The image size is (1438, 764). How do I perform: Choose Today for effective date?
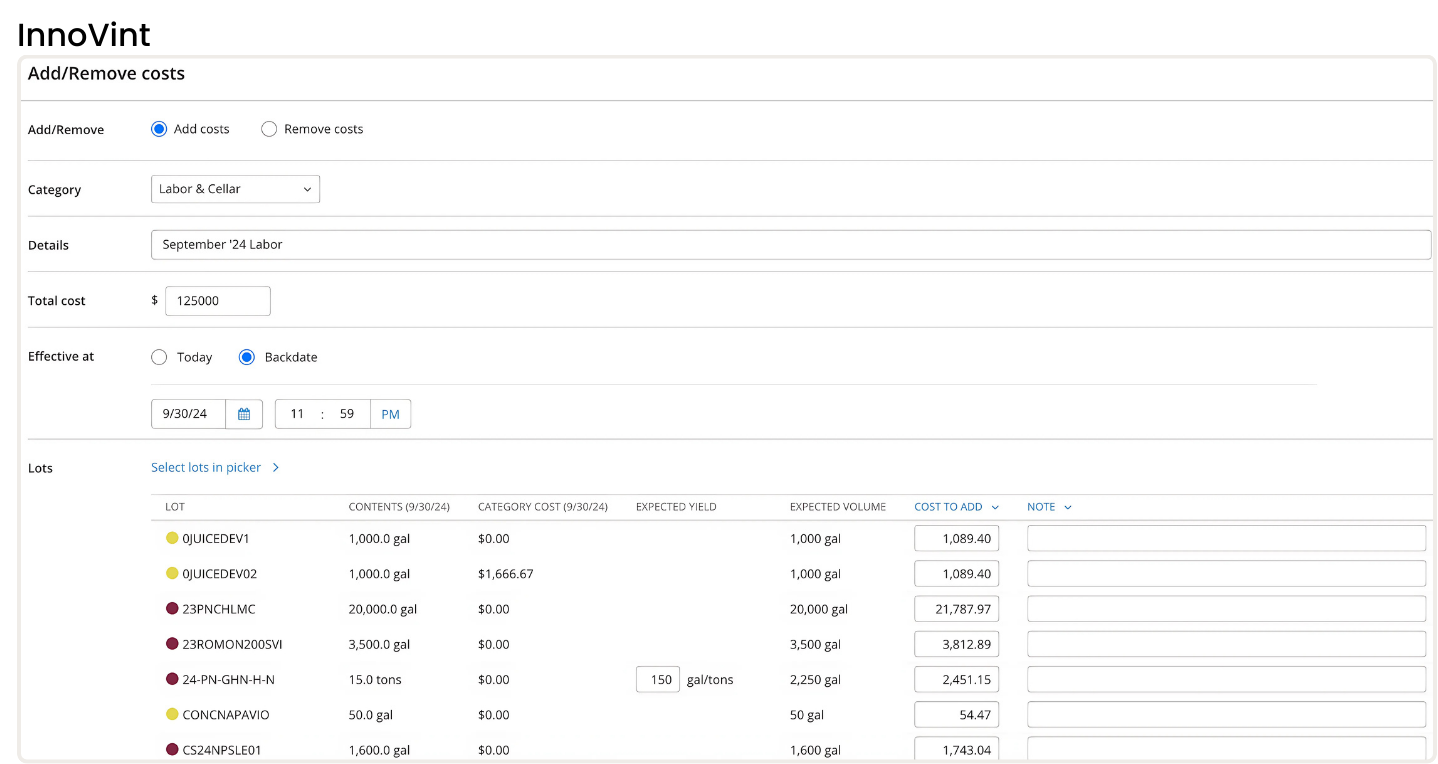pyautogui.click(x=159, y=357)
